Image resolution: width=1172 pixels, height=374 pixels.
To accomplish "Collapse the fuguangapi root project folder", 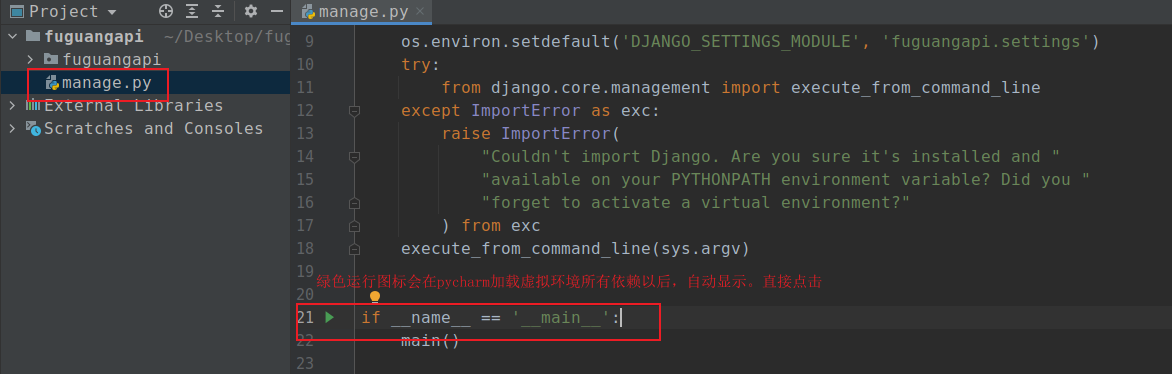I will tap(13, 36).
